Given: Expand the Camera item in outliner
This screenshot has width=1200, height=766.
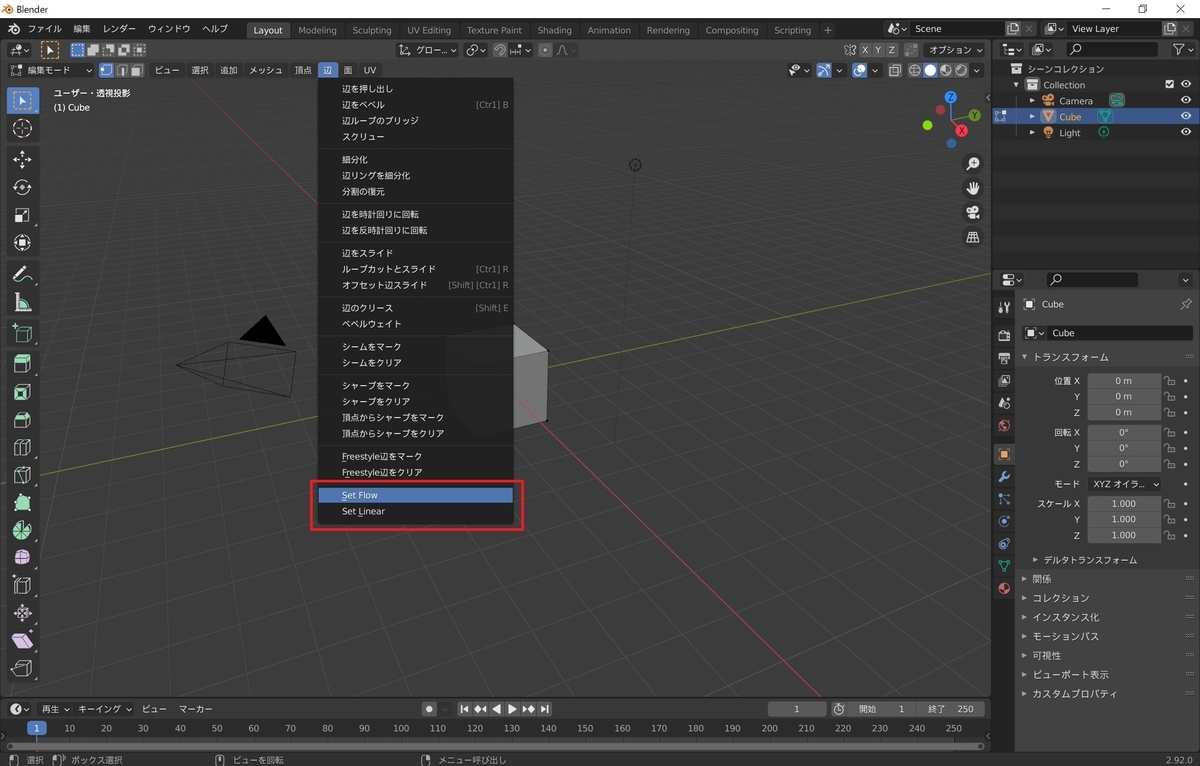Looking at the screenshot, I should pos(1033,101).
